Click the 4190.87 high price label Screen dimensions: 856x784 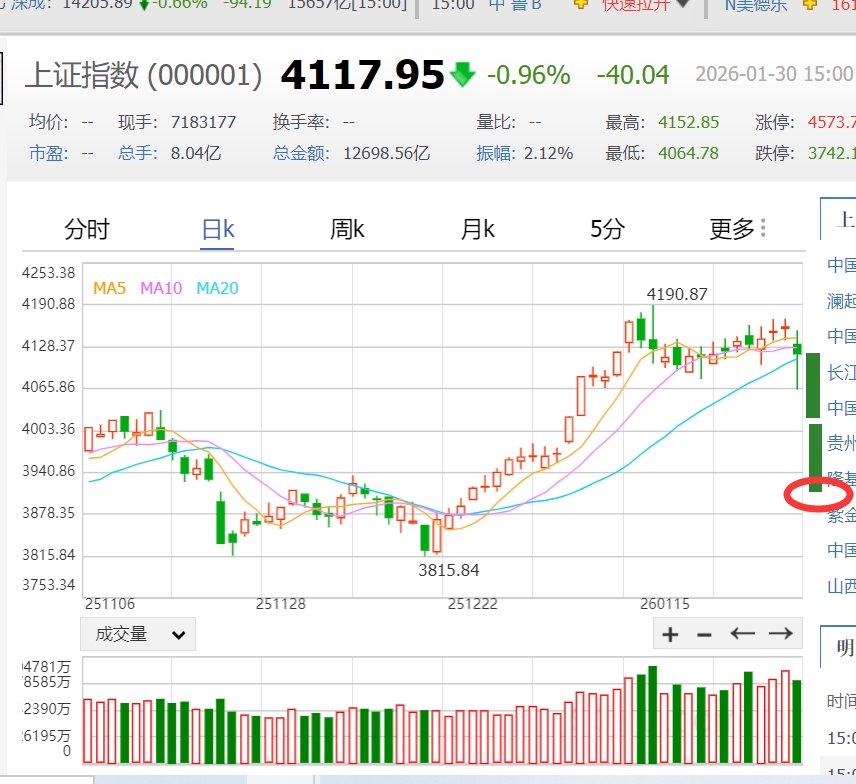(677, 294)
